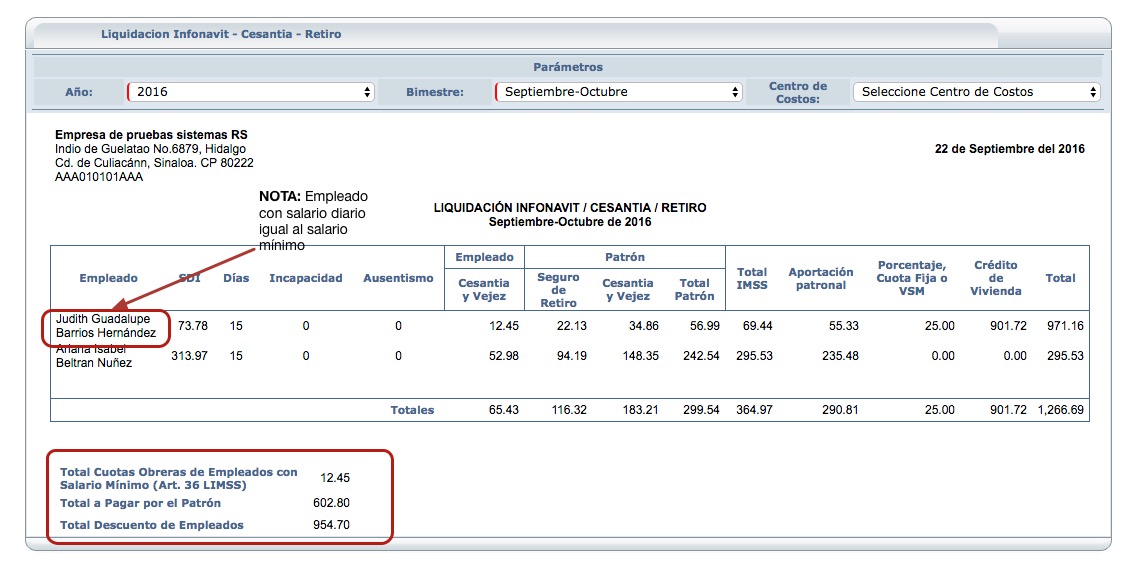1128x566 pixels.
Task: Click the Aportación patronal value 55.33
Action: pos(844,326)
